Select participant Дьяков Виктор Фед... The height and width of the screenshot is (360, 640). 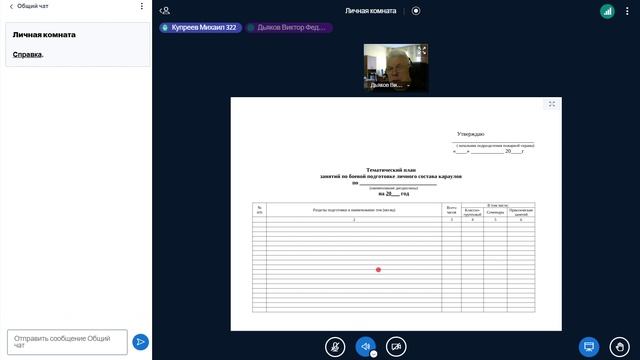click(289, 27)
